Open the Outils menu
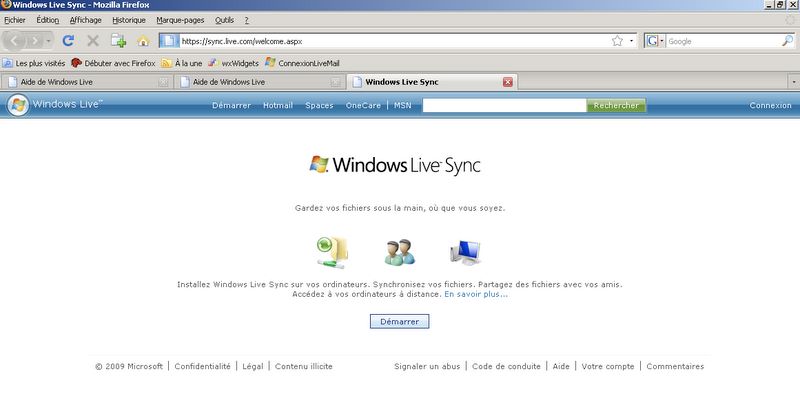This screenshot has width=800, height=407. 224,20
